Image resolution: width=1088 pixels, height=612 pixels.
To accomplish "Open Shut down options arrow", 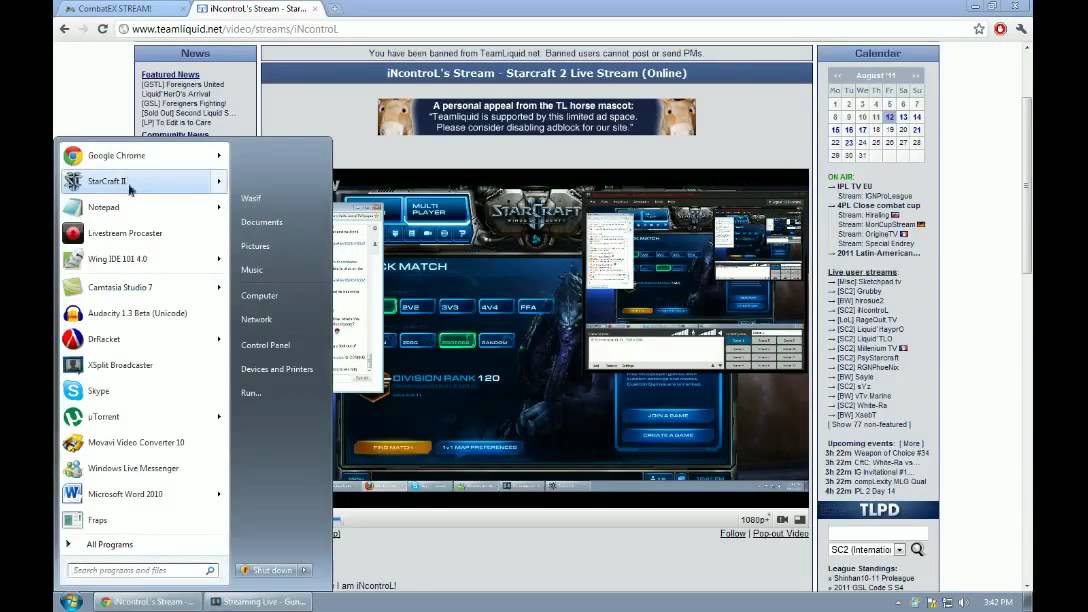I will 304,570.
